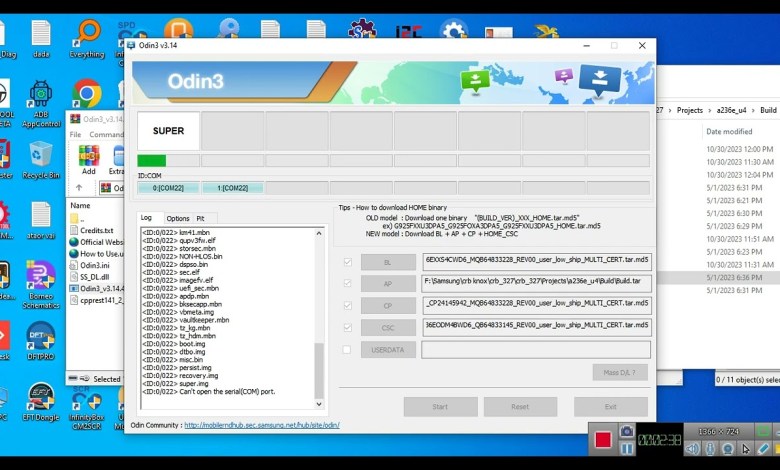Viewport: 780px width, 470px height.
Task: Click the BL file path field
Action: click(536, 262)
